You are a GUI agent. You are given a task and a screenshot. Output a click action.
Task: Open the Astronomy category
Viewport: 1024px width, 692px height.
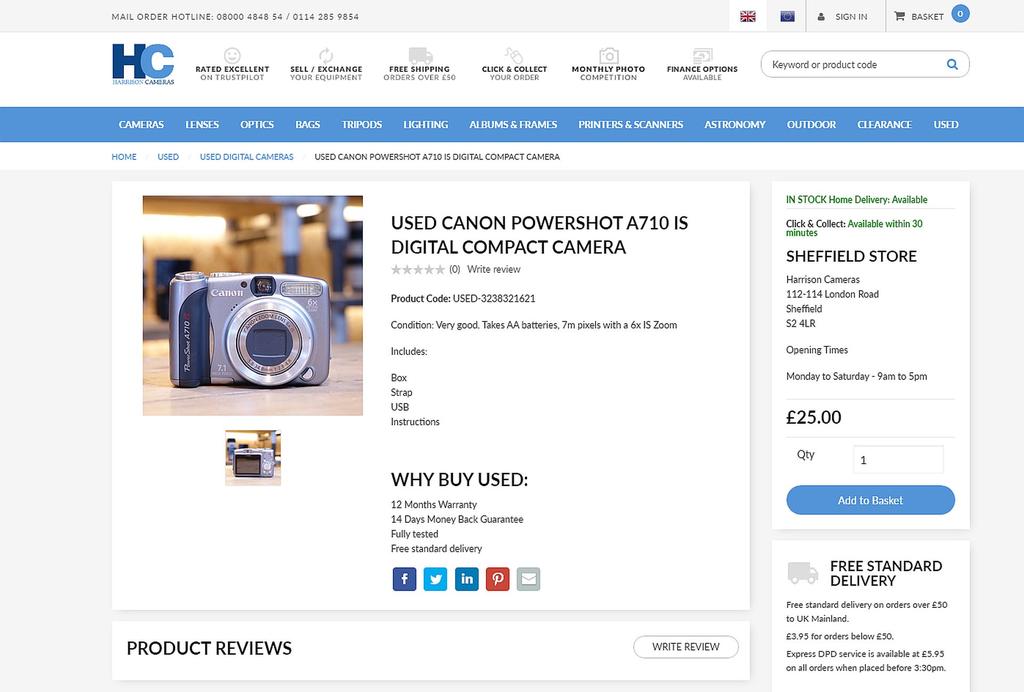tap(735, 125)
